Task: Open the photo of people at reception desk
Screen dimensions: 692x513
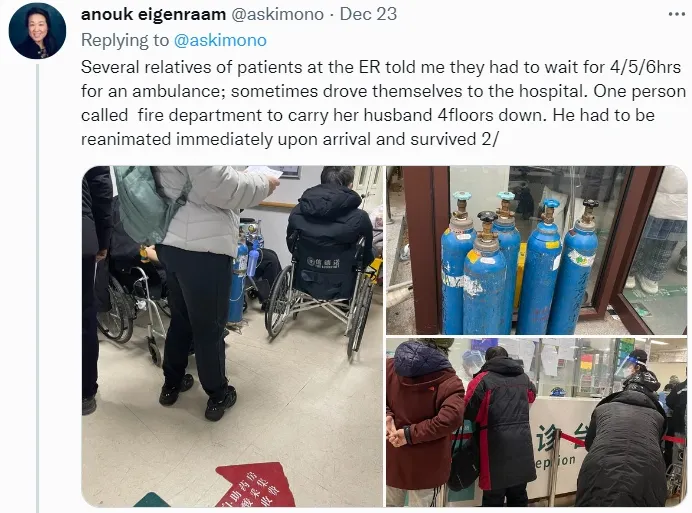Action: pyautogui.click(x=537, y=422)
